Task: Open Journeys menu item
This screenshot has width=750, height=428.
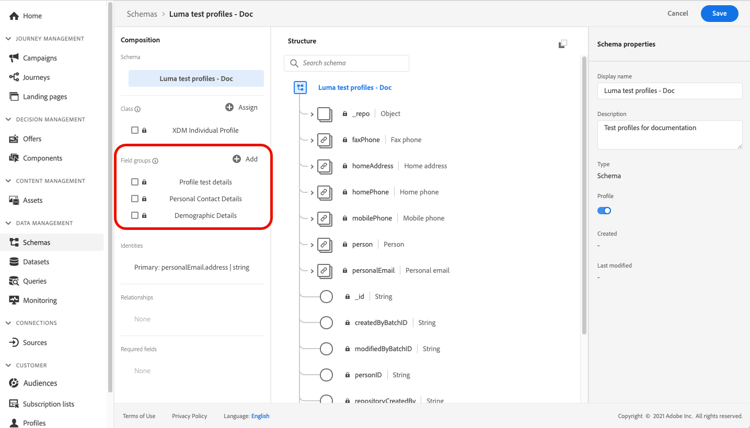Action: click(x=36, y=77)
